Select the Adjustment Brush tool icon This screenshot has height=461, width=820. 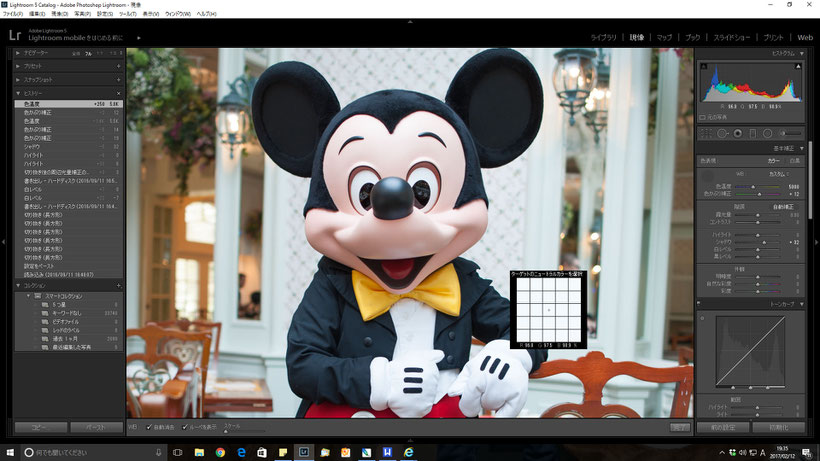point(791,133)
